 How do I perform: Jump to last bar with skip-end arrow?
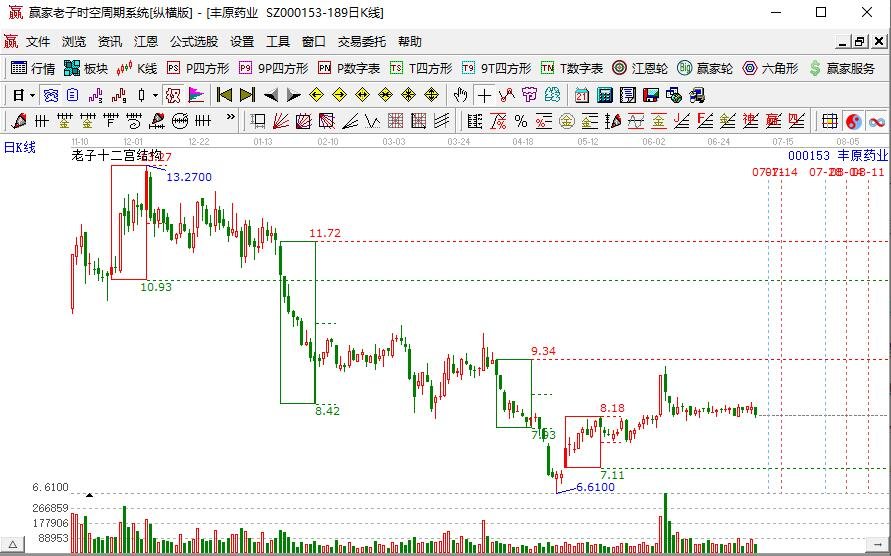click(247, 95)
